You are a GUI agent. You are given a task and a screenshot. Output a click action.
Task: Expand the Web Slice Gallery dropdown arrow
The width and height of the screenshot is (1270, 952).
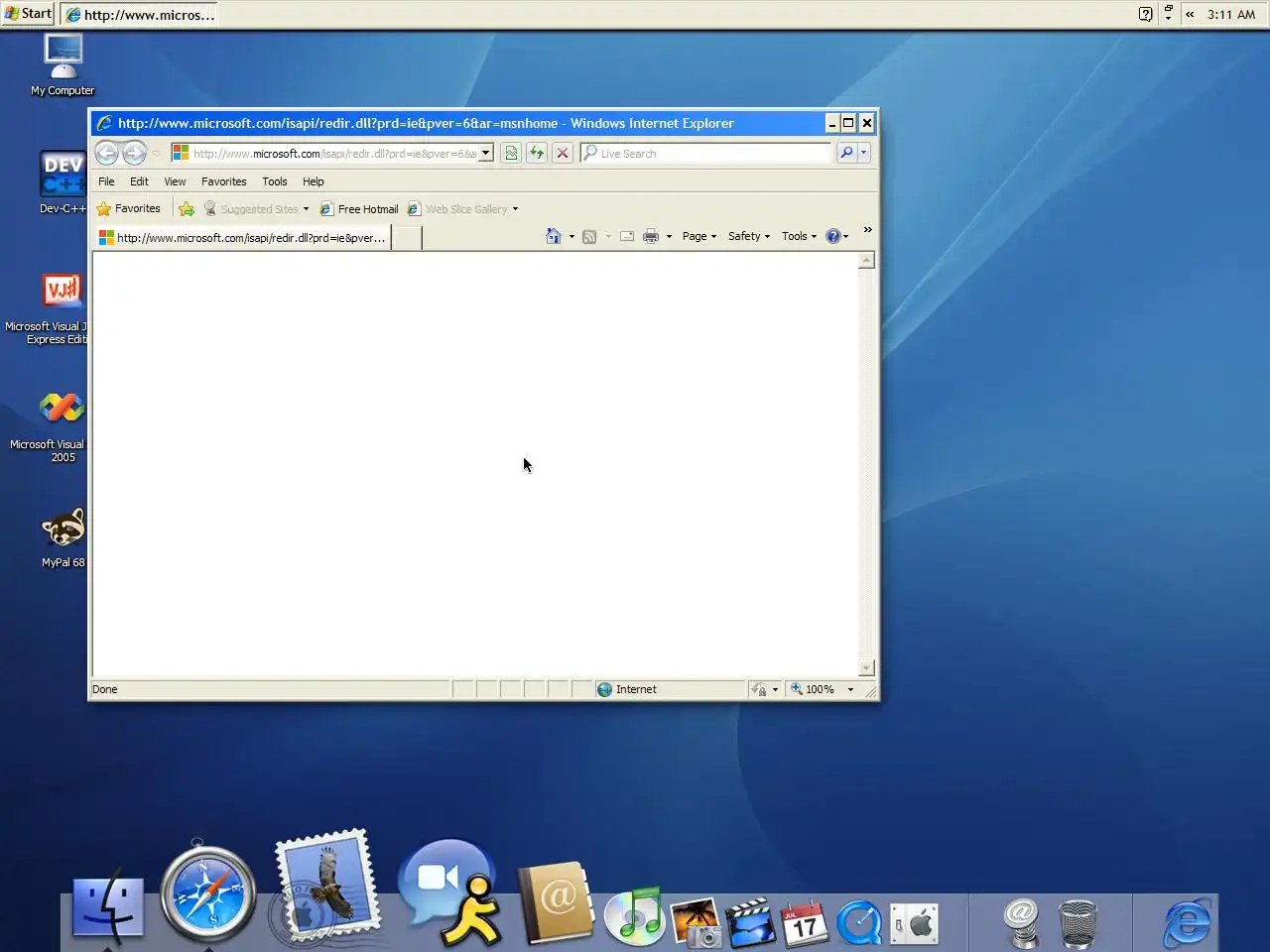(515, 209)
